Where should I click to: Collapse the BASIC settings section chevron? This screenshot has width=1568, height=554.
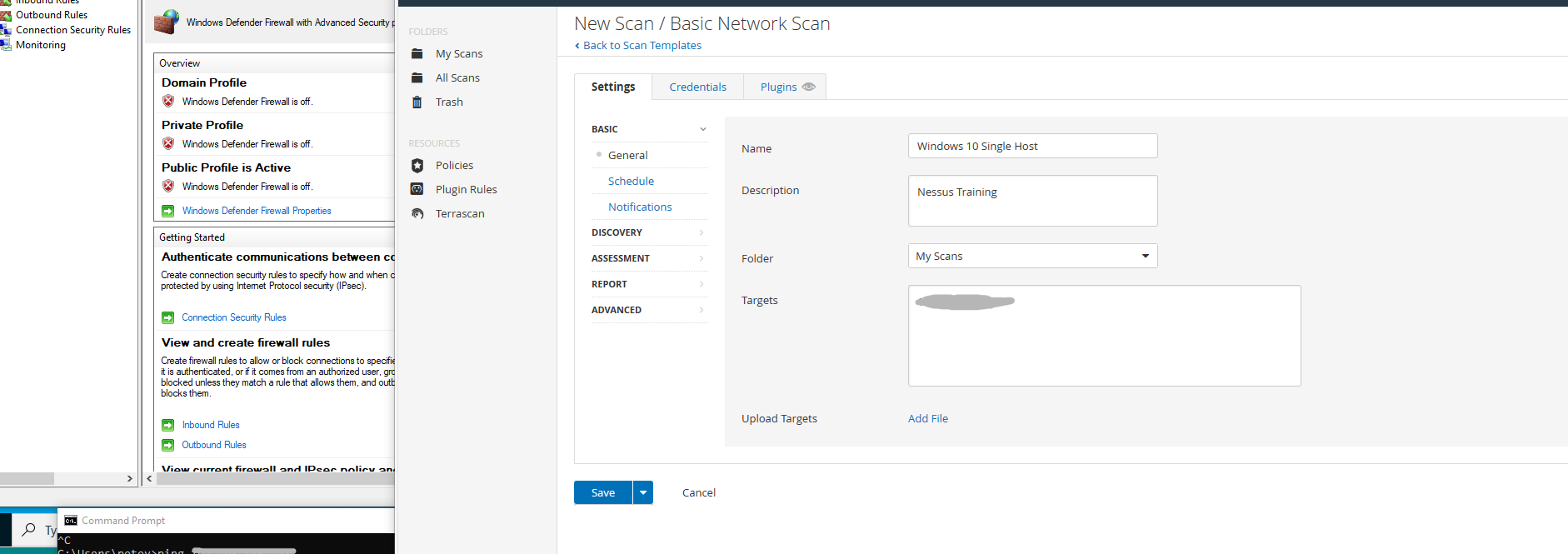703,129
